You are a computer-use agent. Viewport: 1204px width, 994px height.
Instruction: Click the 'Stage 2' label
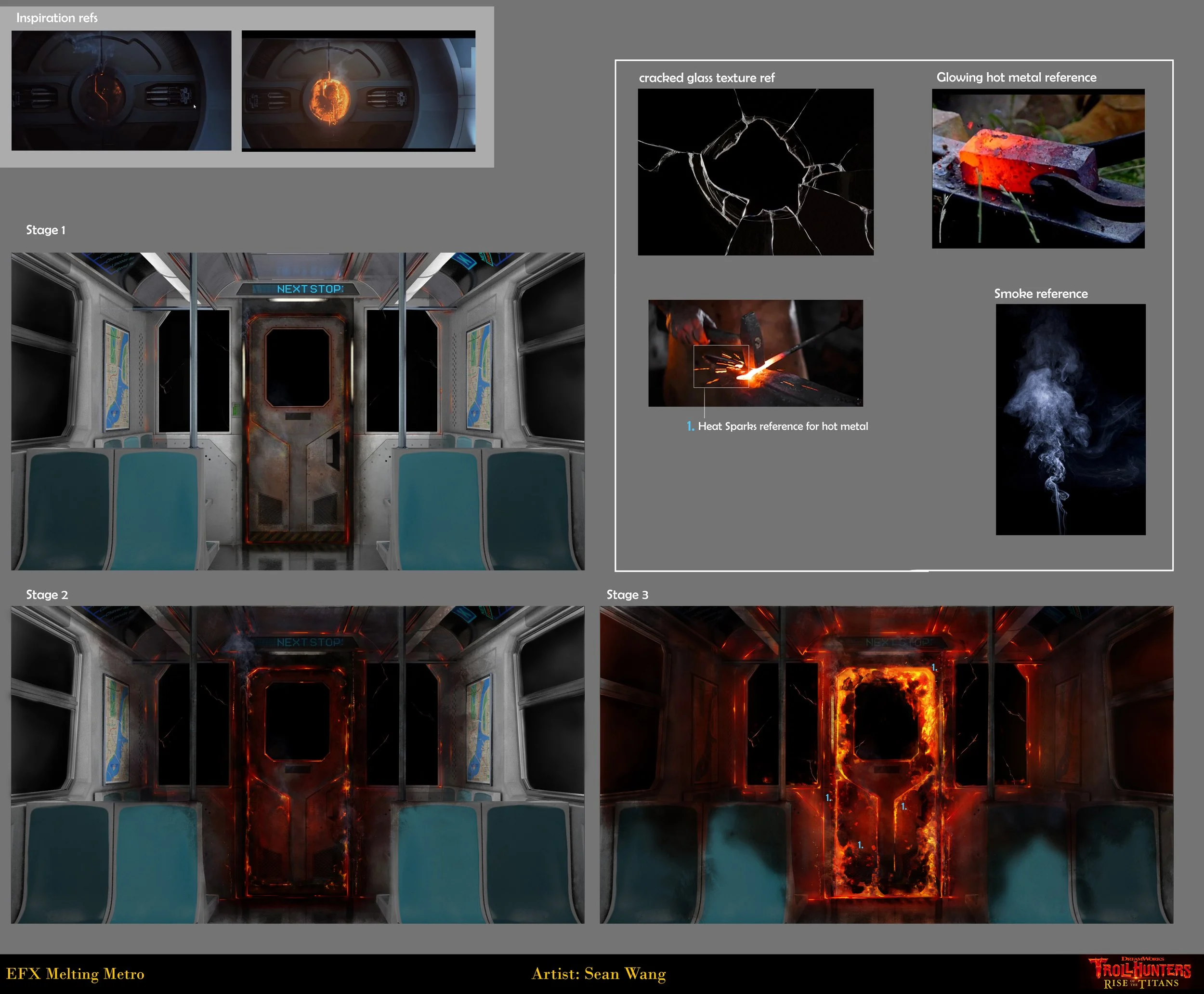pyautogui.click(x=47, y=595)
